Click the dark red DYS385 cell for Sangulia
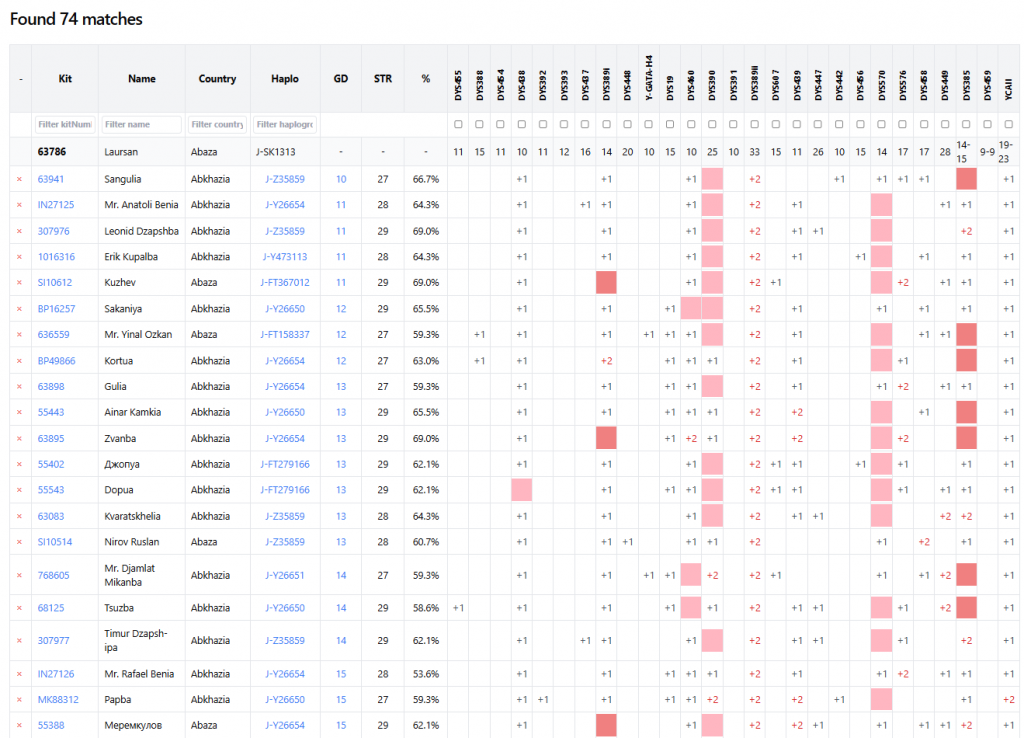 point(966,179)
